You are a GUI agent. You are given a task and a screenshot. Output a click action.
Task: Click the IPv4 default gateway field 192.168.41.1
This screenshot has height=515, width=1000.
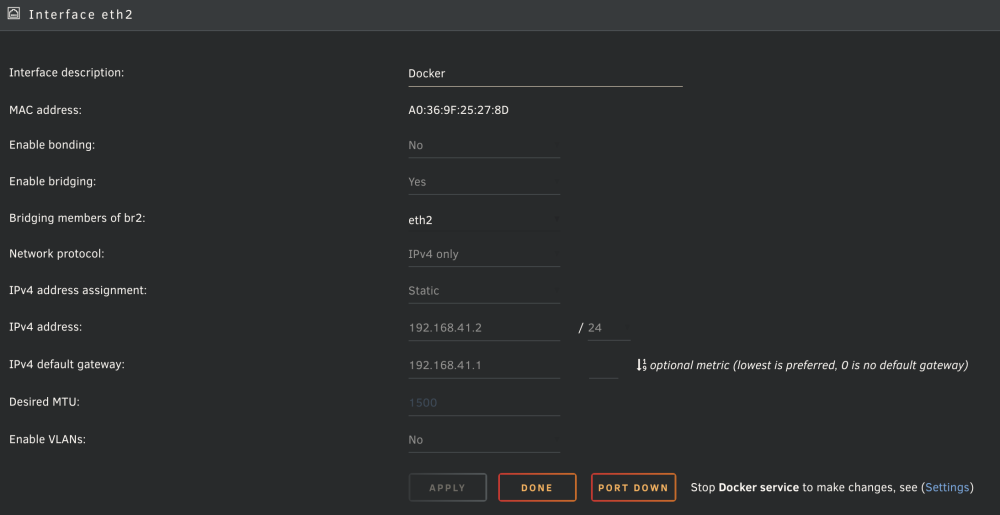coord(484,365)
